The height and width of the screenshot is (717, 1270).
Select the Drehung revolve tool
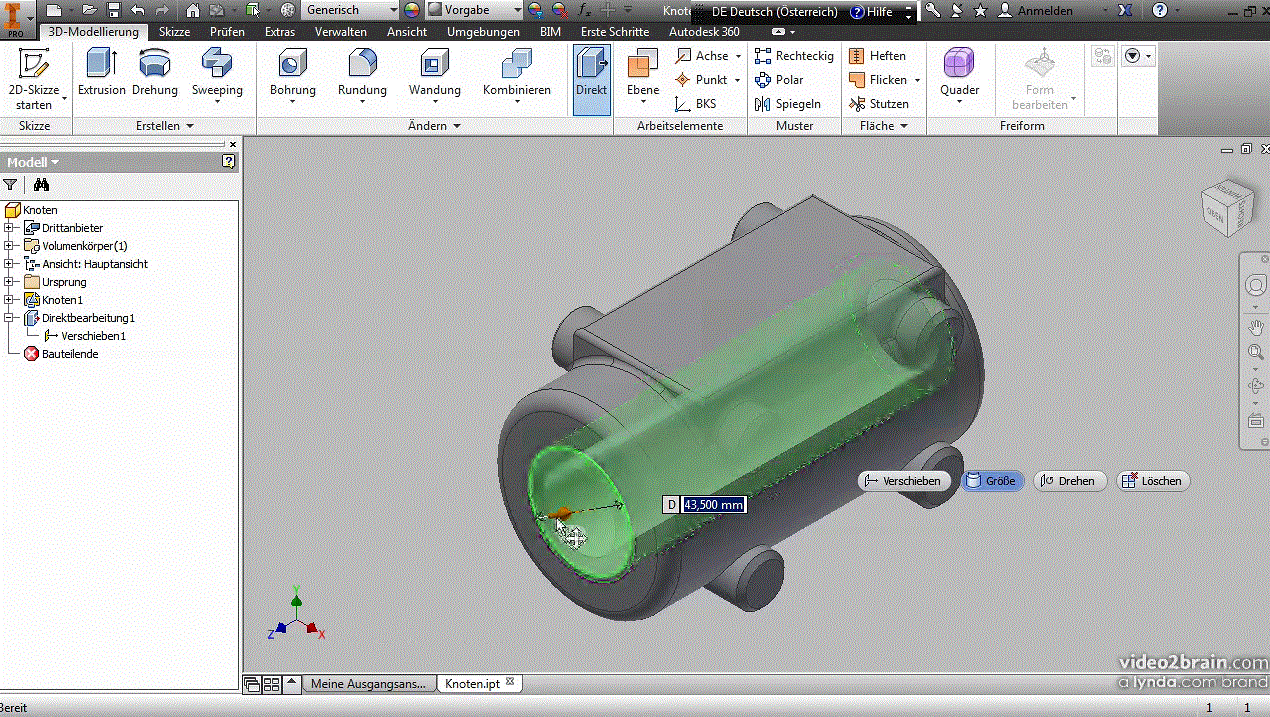pyautogui.click(x=155, y=73)
